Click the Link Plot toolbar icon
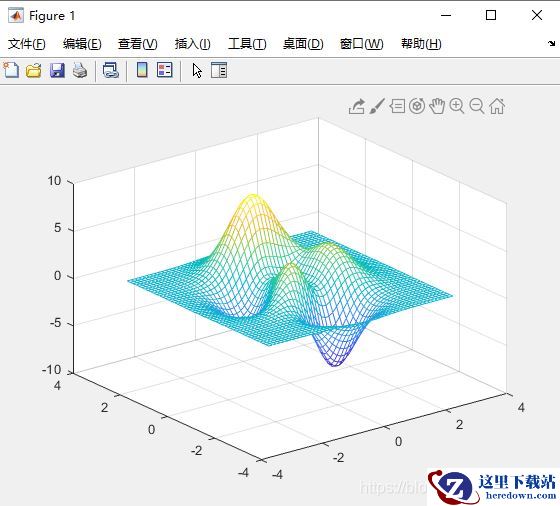Viewport: 560px width, 506px height. coord(111,70)
